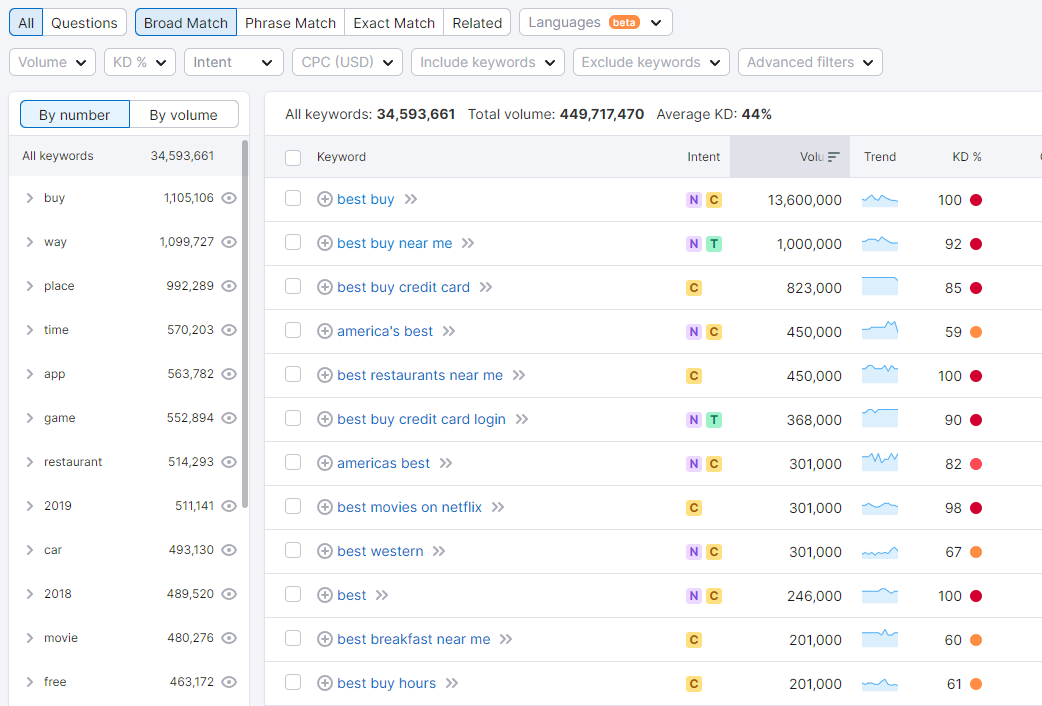The width and height of the screenshot is (1042, 706).
Task: Click the plus icon beside 'best breakfast near me'
Action: [x=324, y=639]
